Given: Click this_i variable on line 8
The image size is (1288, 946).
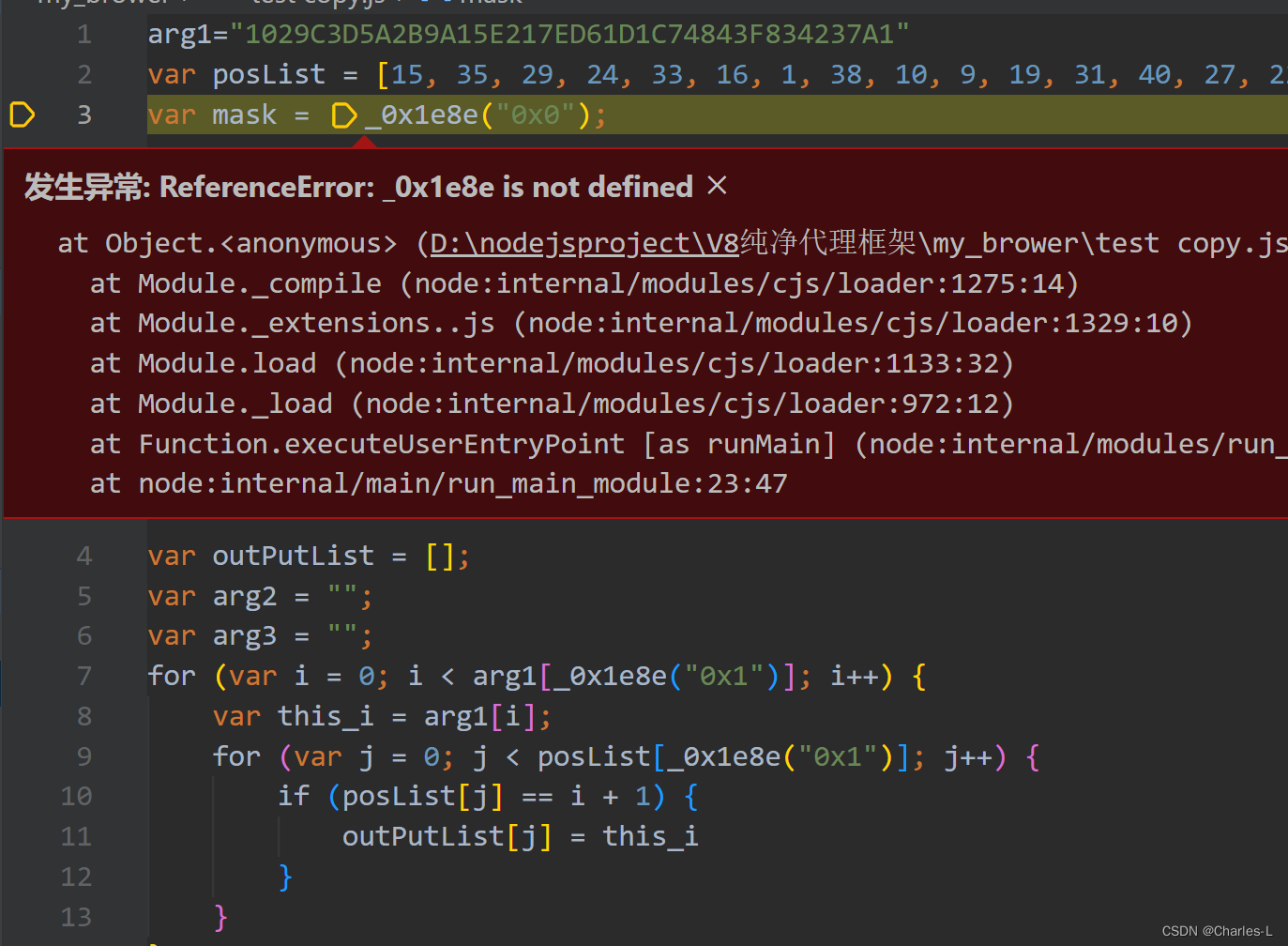Looking at the screenshot, I should click(326, 717).
